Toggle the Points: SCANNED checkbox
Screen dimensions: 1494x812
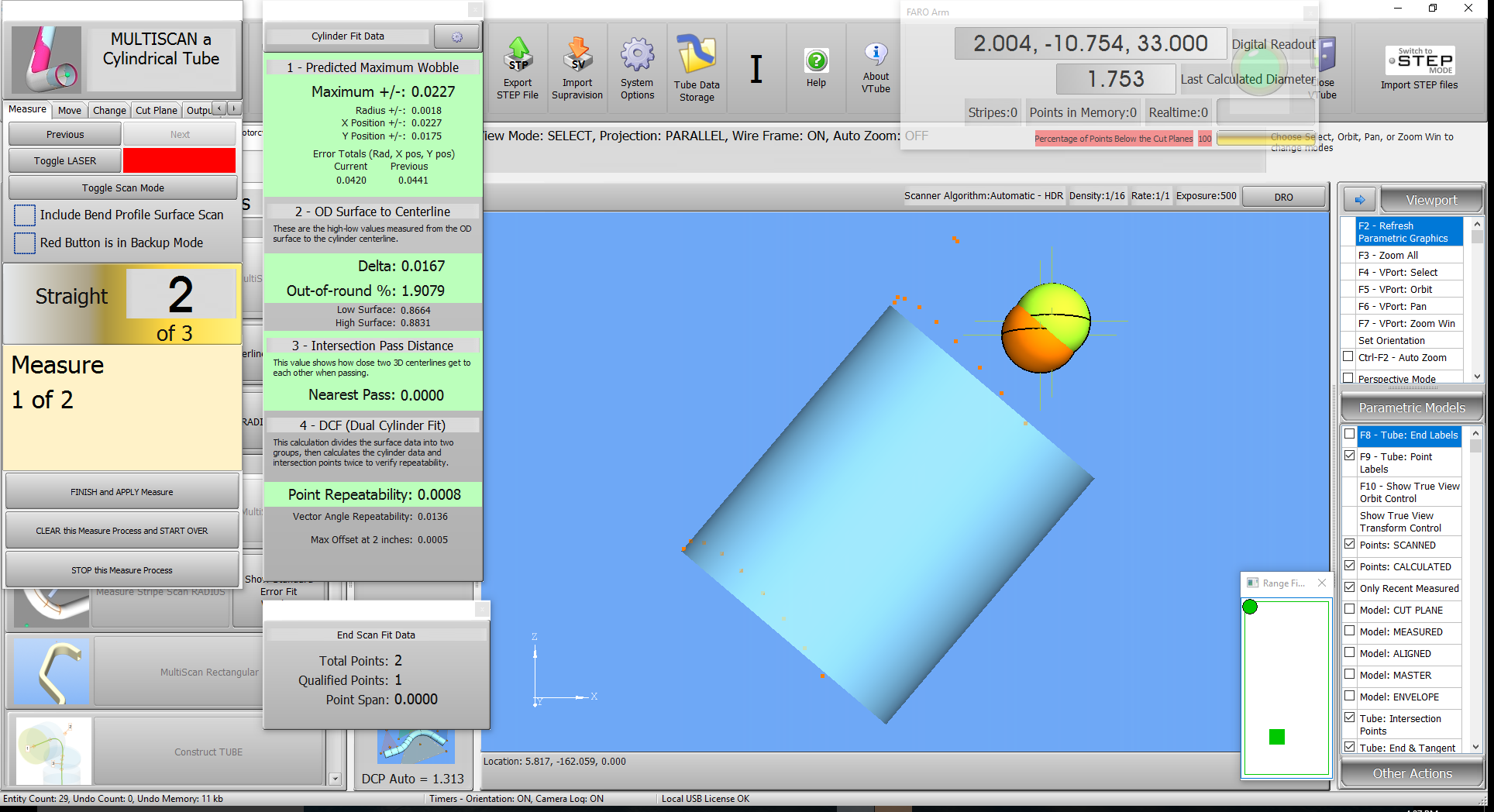(1350, 545)
